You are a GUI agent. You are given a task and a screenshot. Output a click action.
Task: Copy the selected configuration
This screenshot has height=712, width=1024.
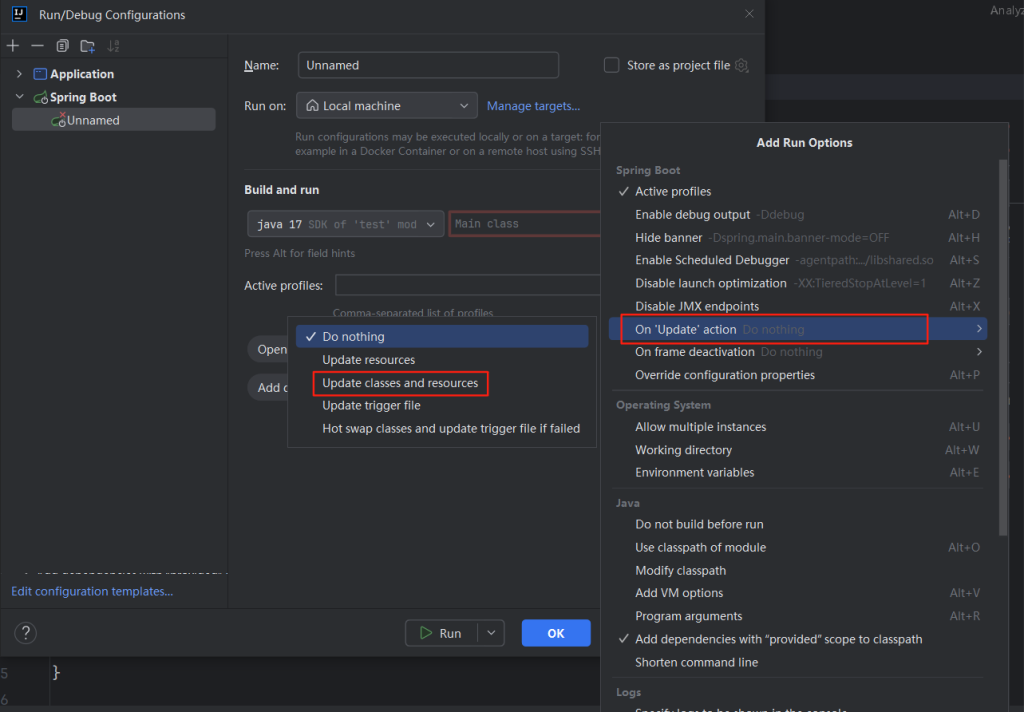coord(62,46)
